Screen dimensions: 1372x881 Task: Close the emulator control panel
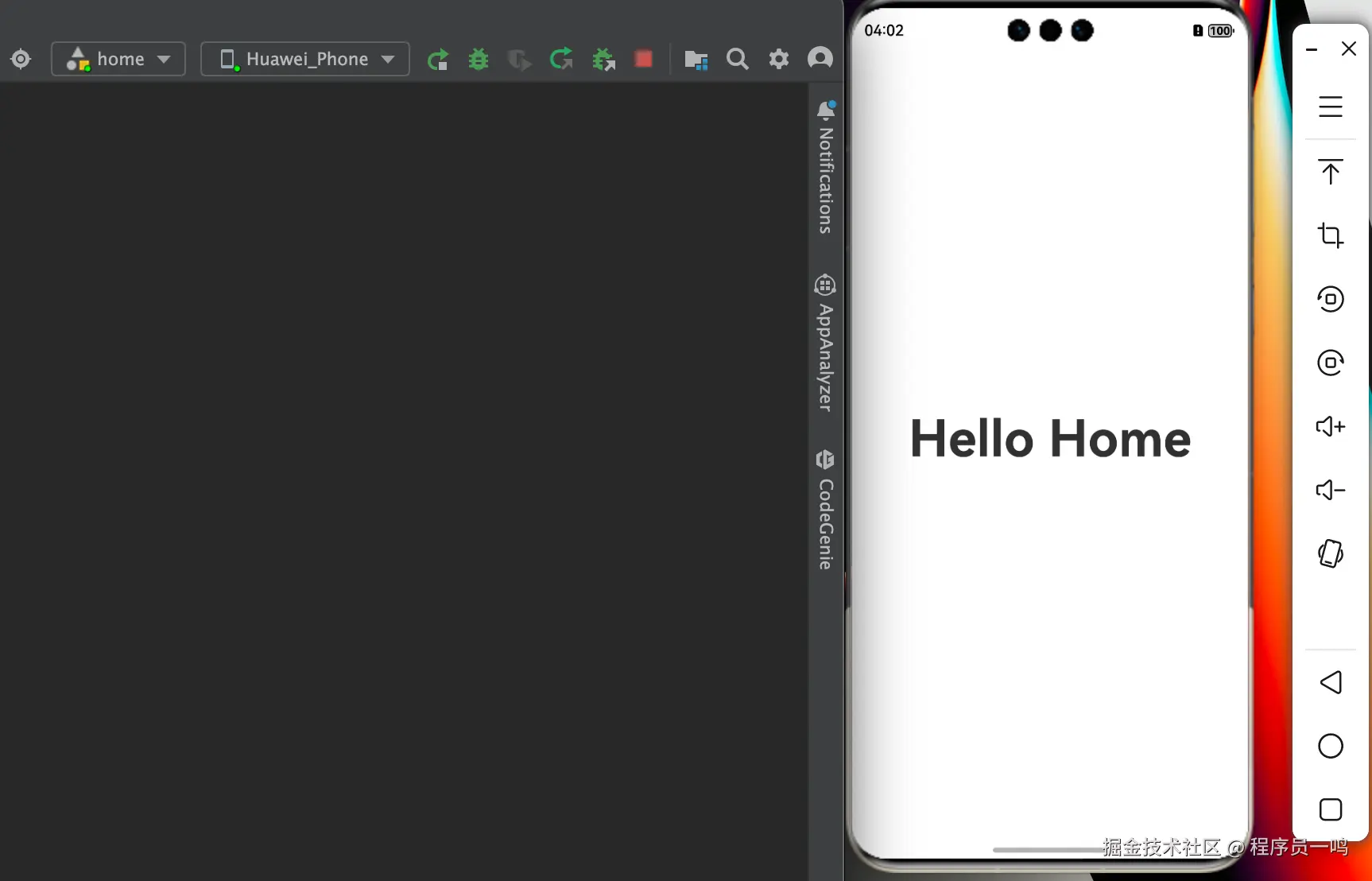click(x=1349, y=49)
